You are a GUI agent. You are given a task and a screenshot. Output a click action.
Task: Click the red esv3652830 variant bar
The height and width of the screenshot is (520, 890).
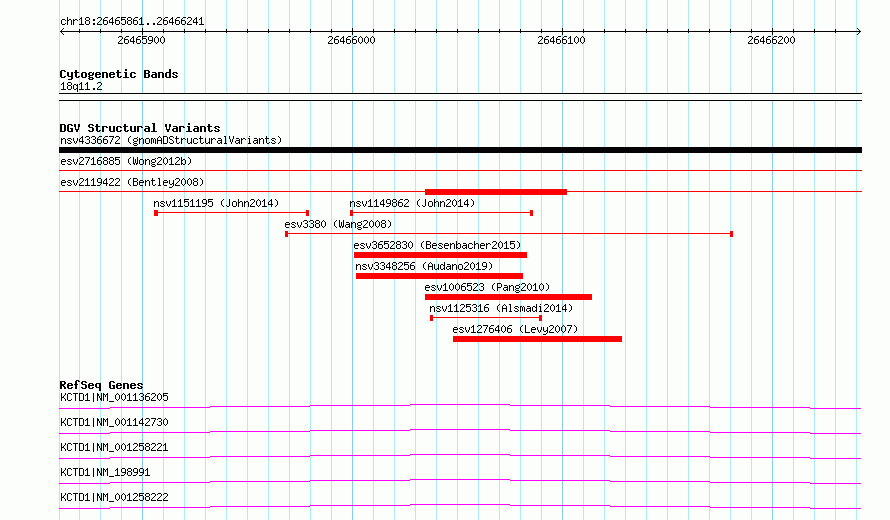point(440,255)
